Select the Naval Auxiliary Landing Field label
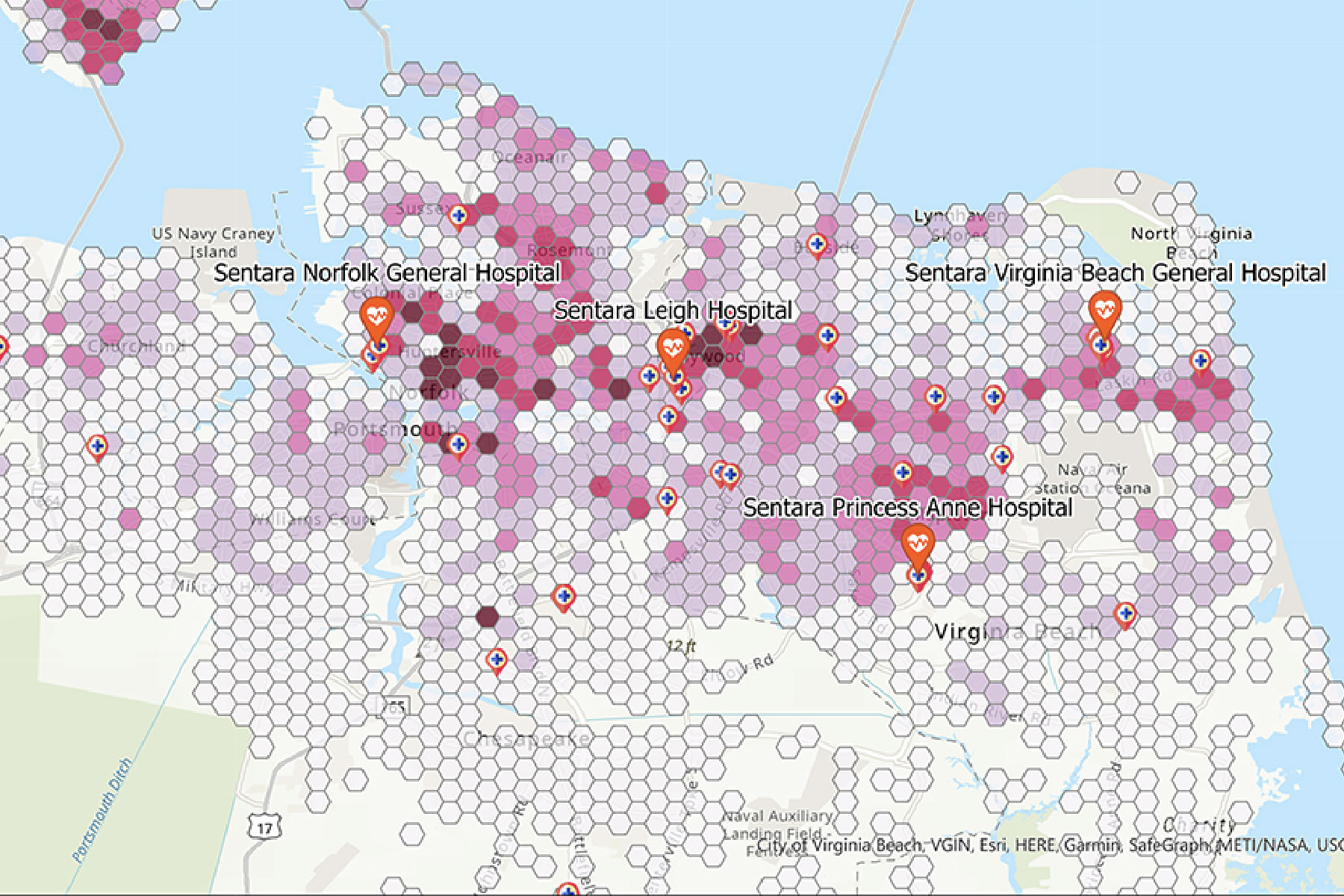 [x=777, y=833]
